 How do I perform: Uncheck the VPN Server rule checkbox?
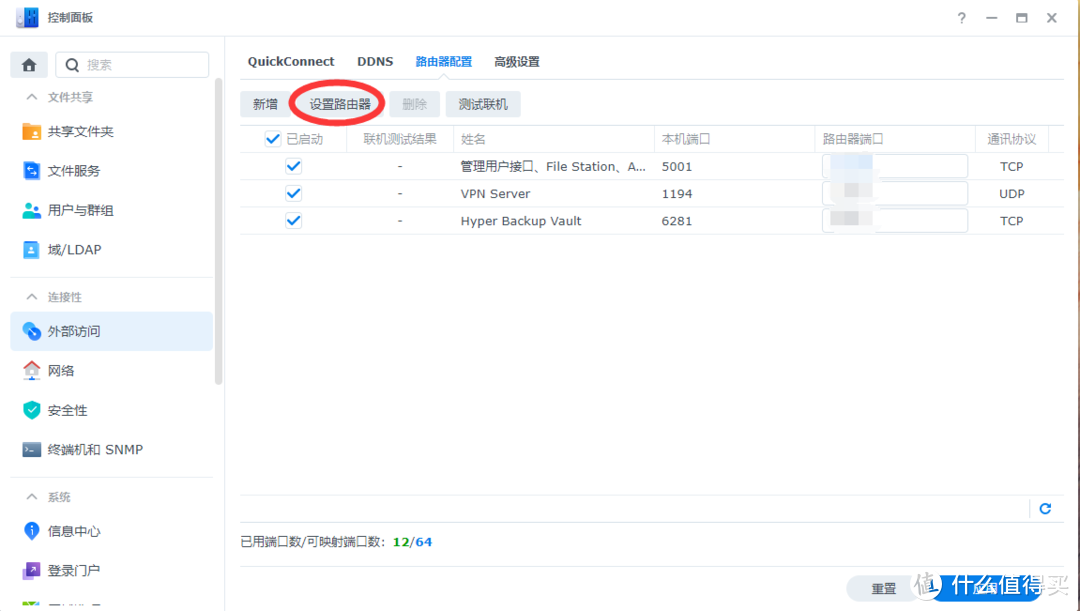coord(293,194)
